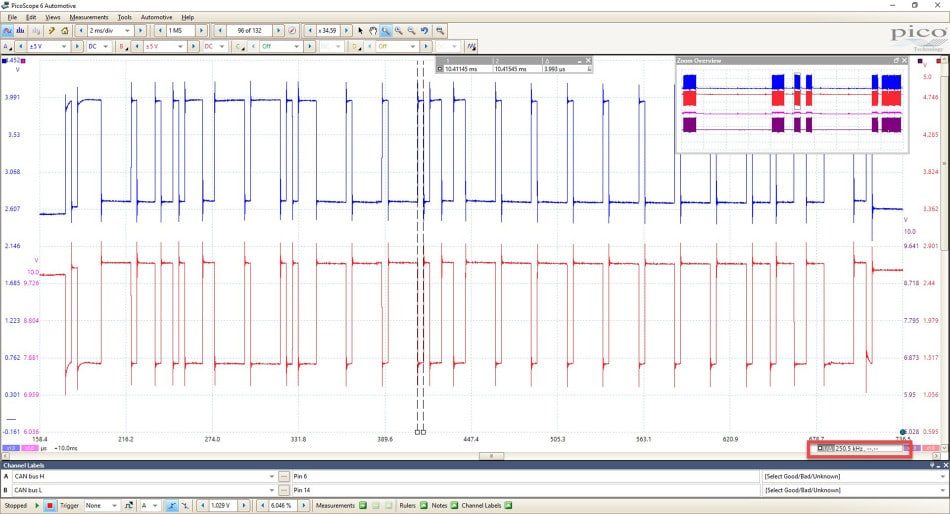
Task: Open the buffer navigator compass icon
Action: point(292,30)
